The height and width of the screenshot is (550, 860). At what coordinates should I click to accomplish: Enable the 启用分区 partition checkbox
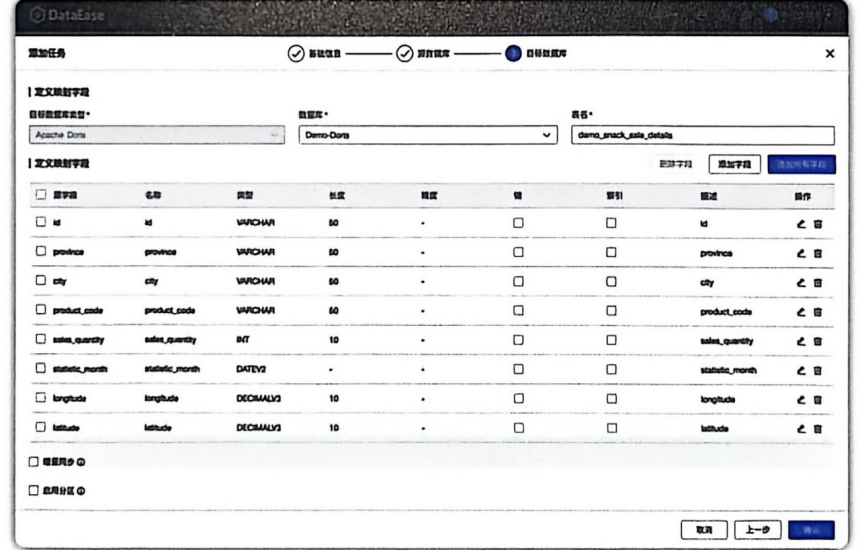click(x=33, y=491)
